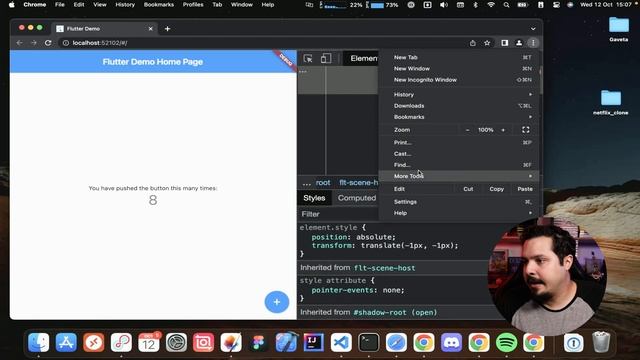Viewport: 640px width, 360px height.
Task: Expand the Bookmarks submenu
Action: (459, 117)
